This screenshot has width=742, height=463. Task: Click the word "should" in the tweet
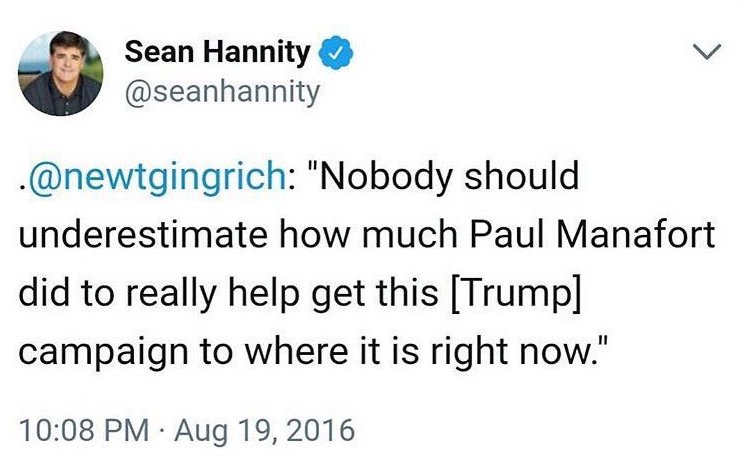pyautogui.click(x=521, y=175)
